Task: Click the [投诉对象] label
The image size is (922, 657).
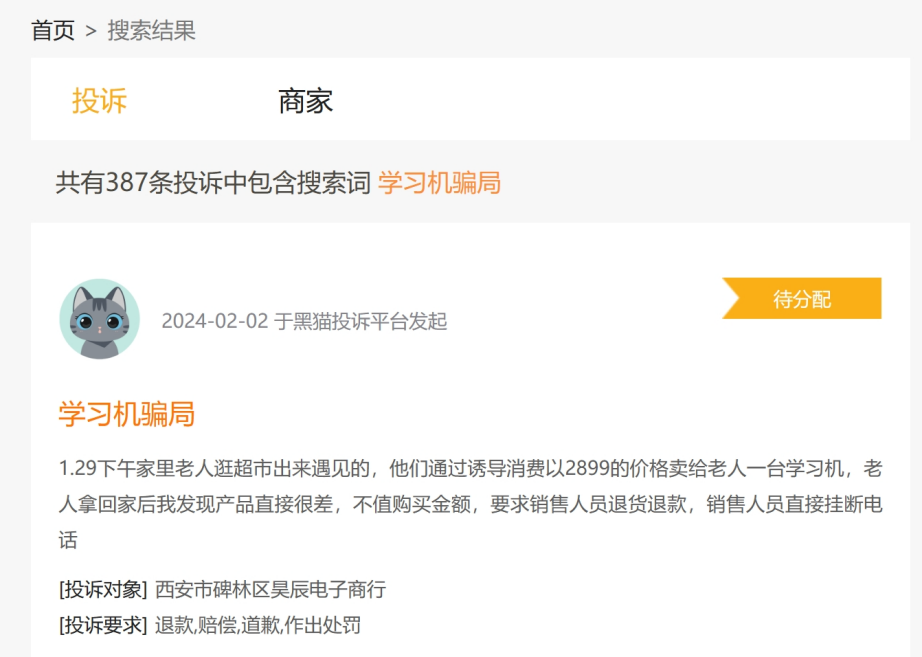Action: click(103, 589)
